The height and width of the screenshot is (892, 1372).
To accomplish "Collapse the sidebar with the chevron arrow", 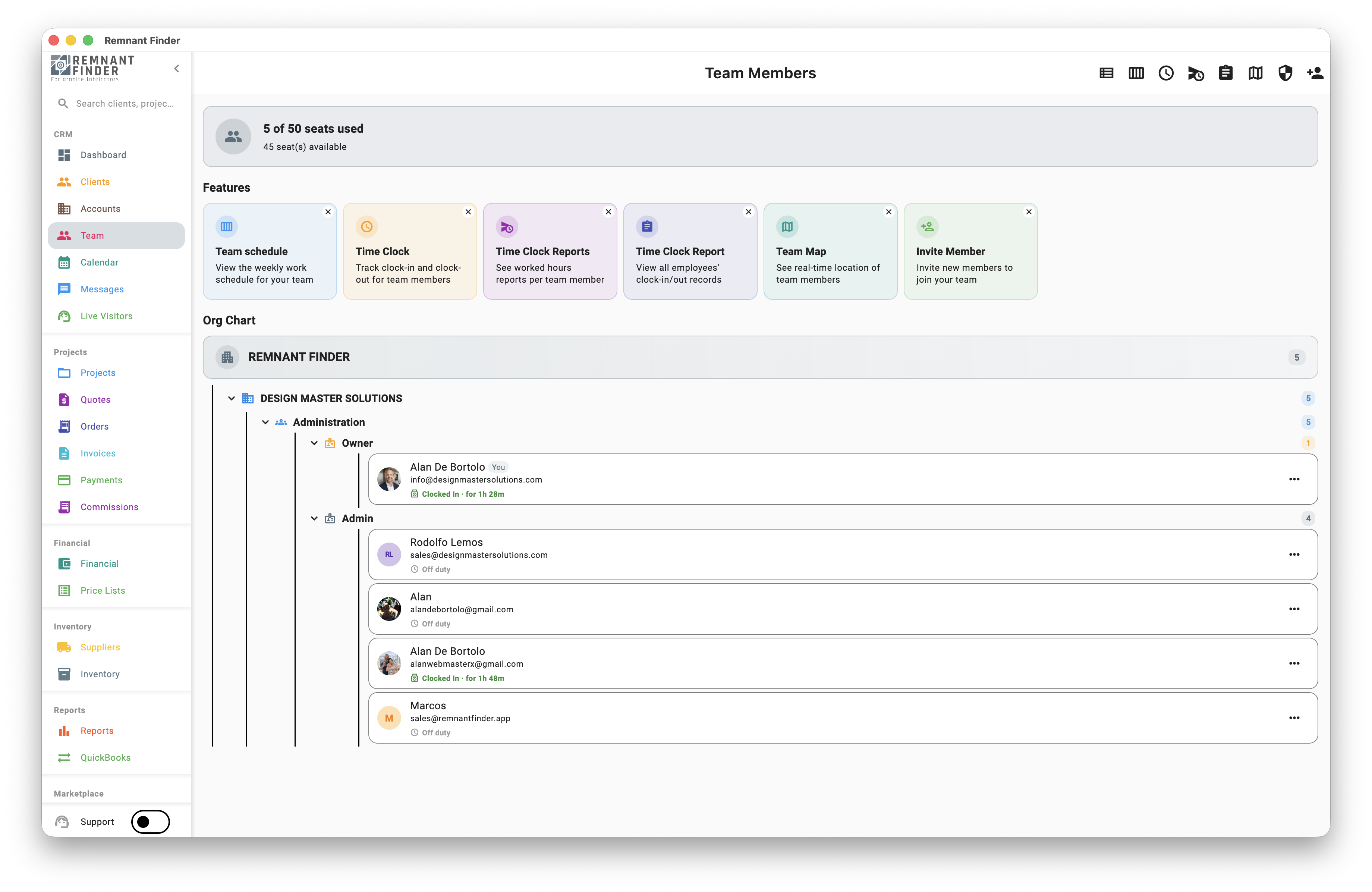I will tap(176, 68).
